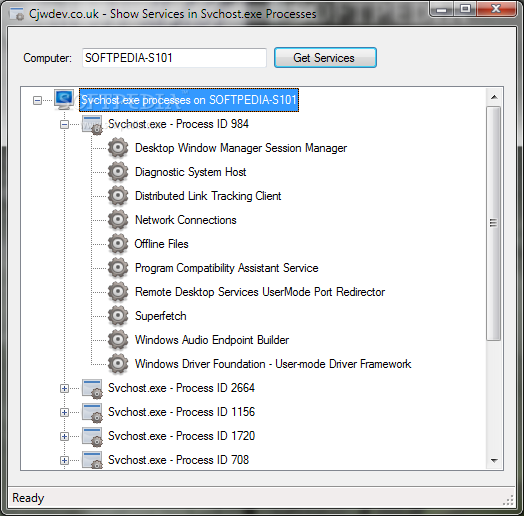This screenshot has height=516, width=524.
Task: Select 'Network Connections' service
Action: coord(185,220)
